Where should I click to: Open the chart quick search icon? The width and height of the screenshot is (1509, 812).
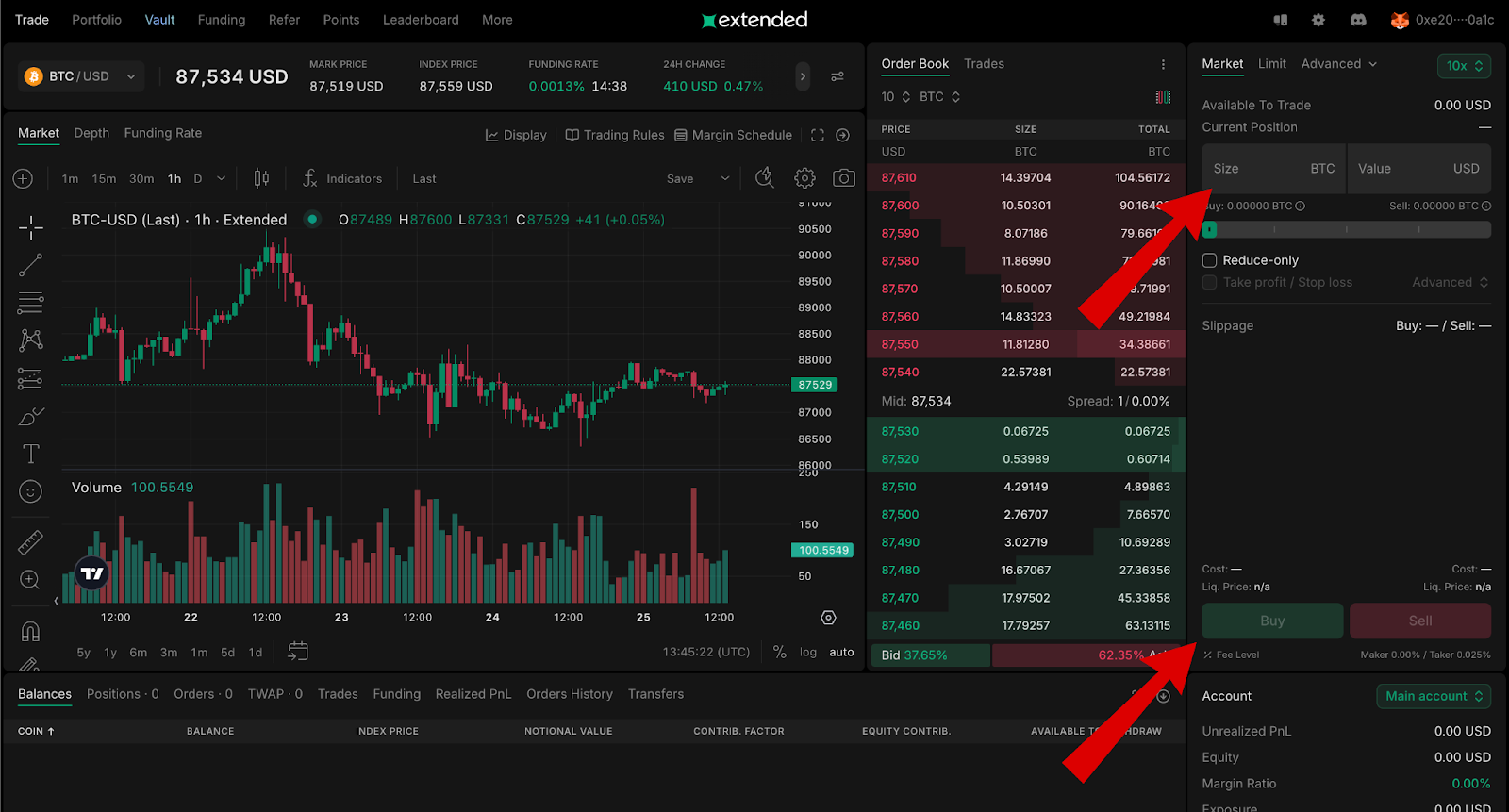tap(765, 177)
